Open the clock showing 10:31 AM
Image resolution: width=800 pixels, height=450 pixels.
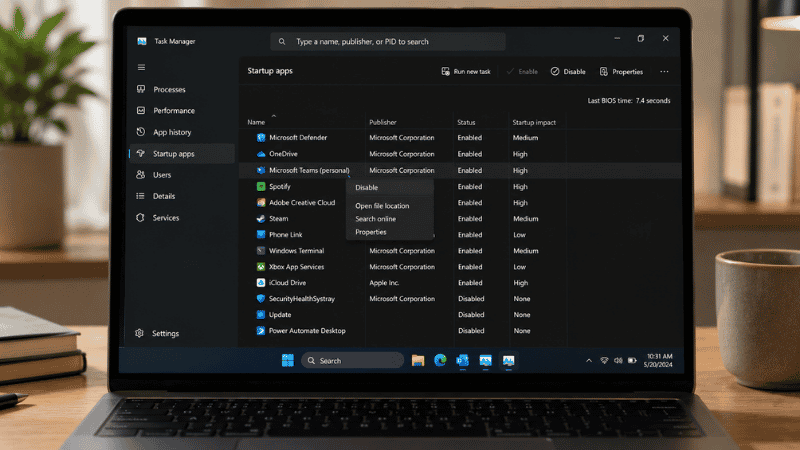pyautogui.click(x=658, y=360)
